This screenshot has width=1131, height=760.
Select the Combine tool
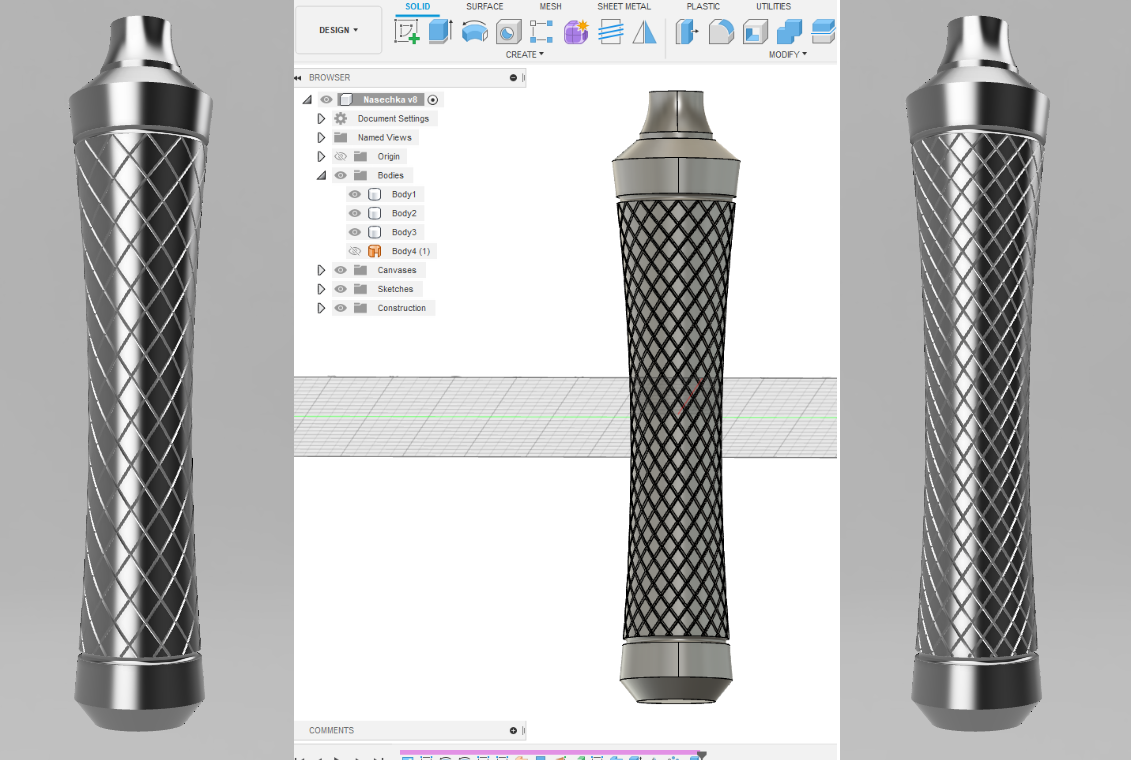(x=789, y=32)
